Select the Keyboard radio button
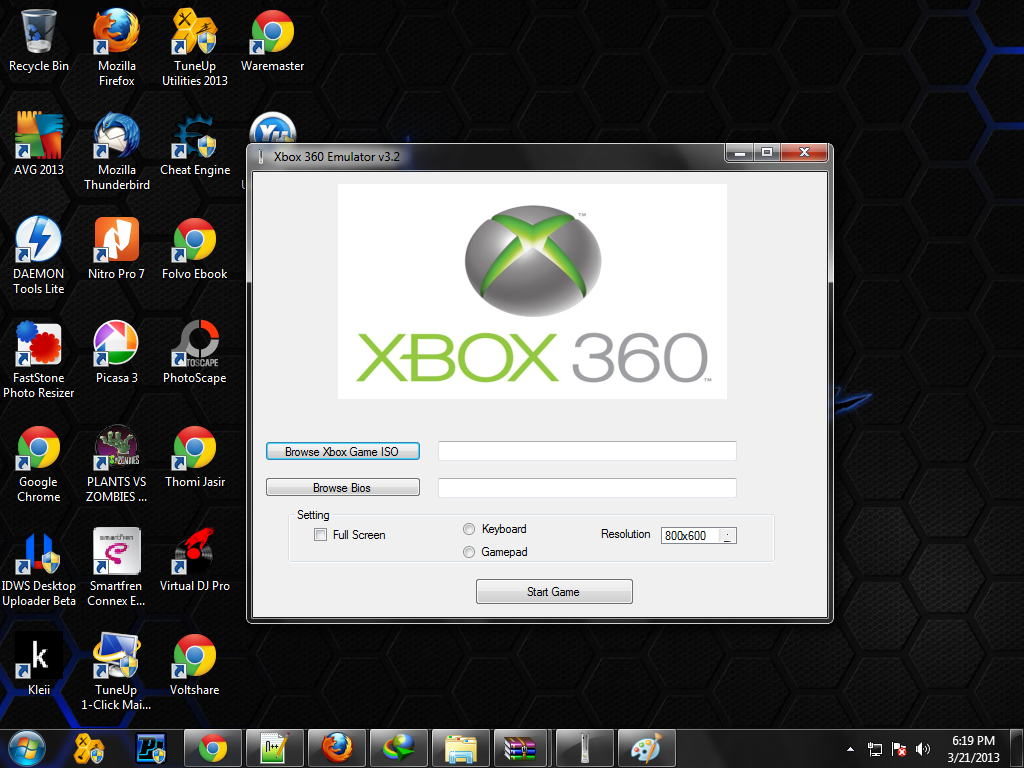 [469, 529]
